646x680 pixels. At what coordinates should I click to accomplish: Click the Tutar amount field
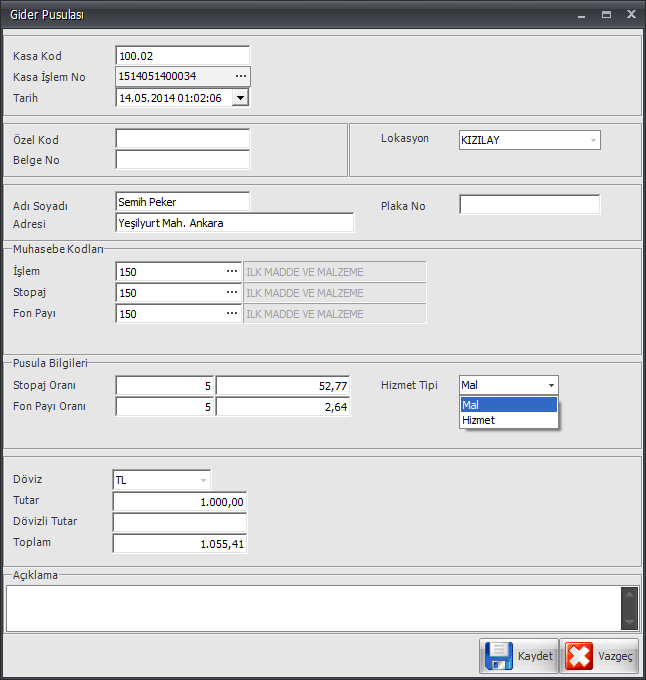180,502
